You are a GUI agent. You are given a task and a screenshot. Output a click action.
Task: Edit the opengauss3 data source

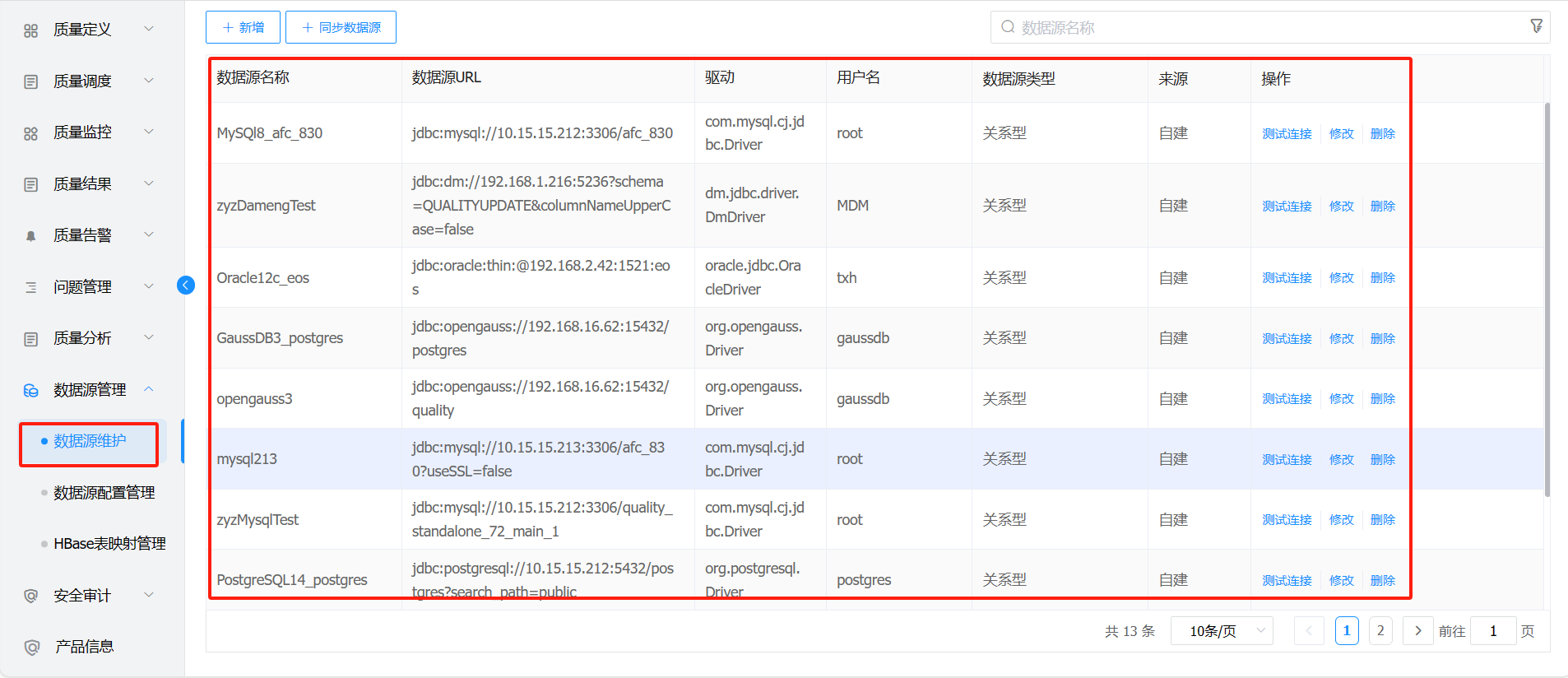(x=1341, y=399)
